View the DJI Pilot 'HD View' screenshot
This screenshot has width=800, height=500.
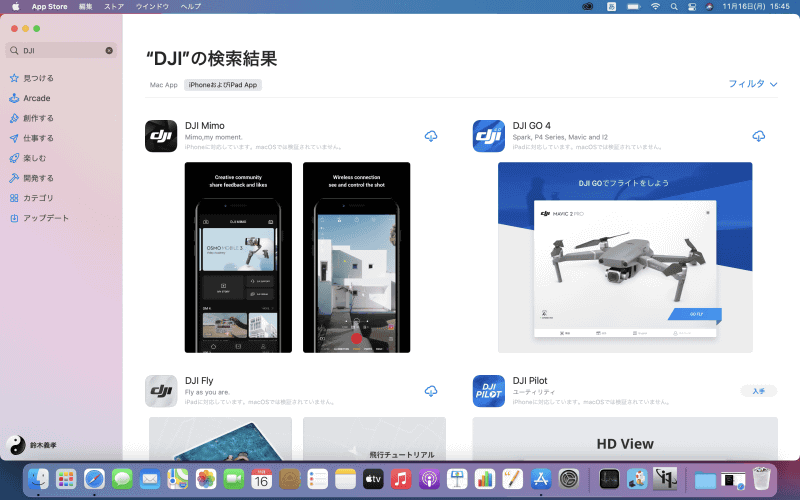(x=625, y=439)
